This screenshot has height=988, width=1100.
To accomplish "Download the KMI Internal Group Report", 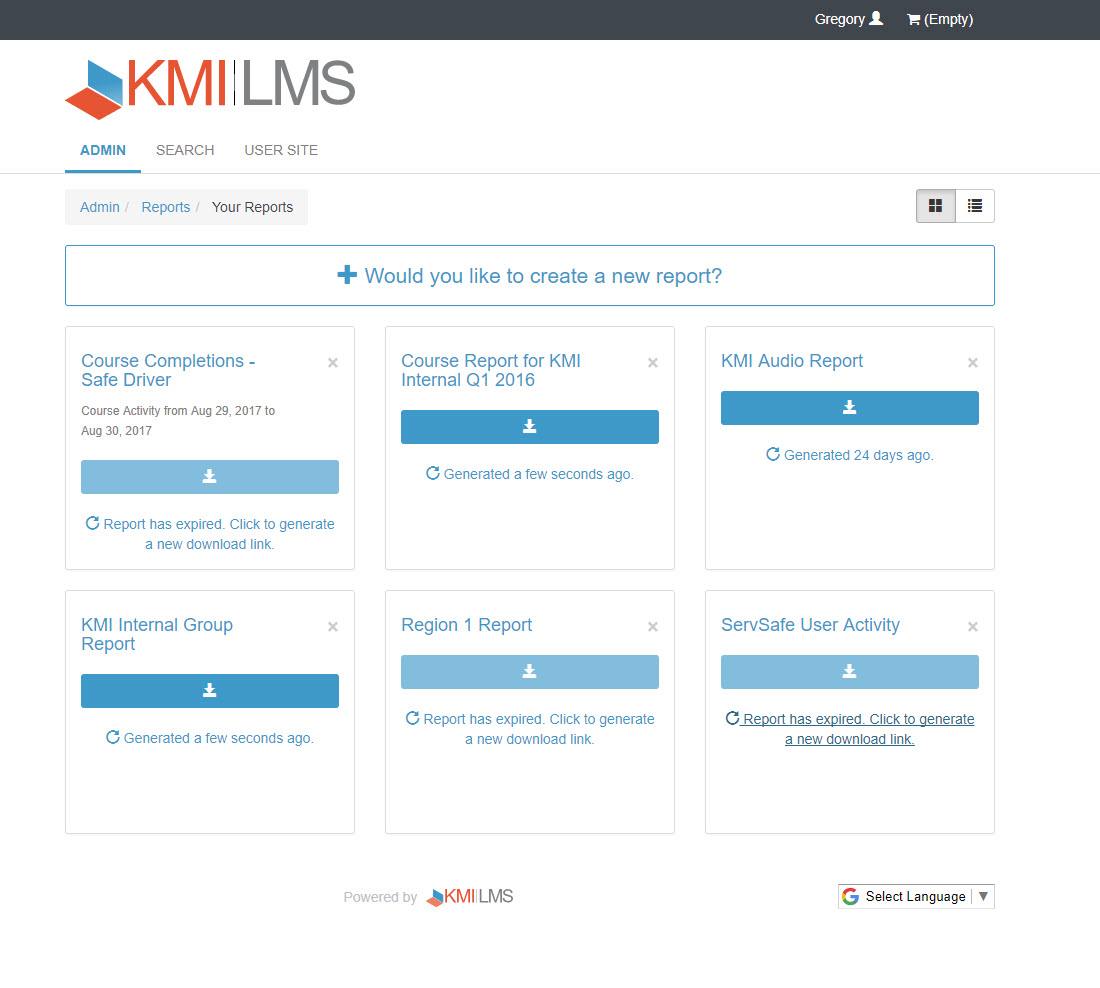I will pyautogui.click(x=210, y=691).
